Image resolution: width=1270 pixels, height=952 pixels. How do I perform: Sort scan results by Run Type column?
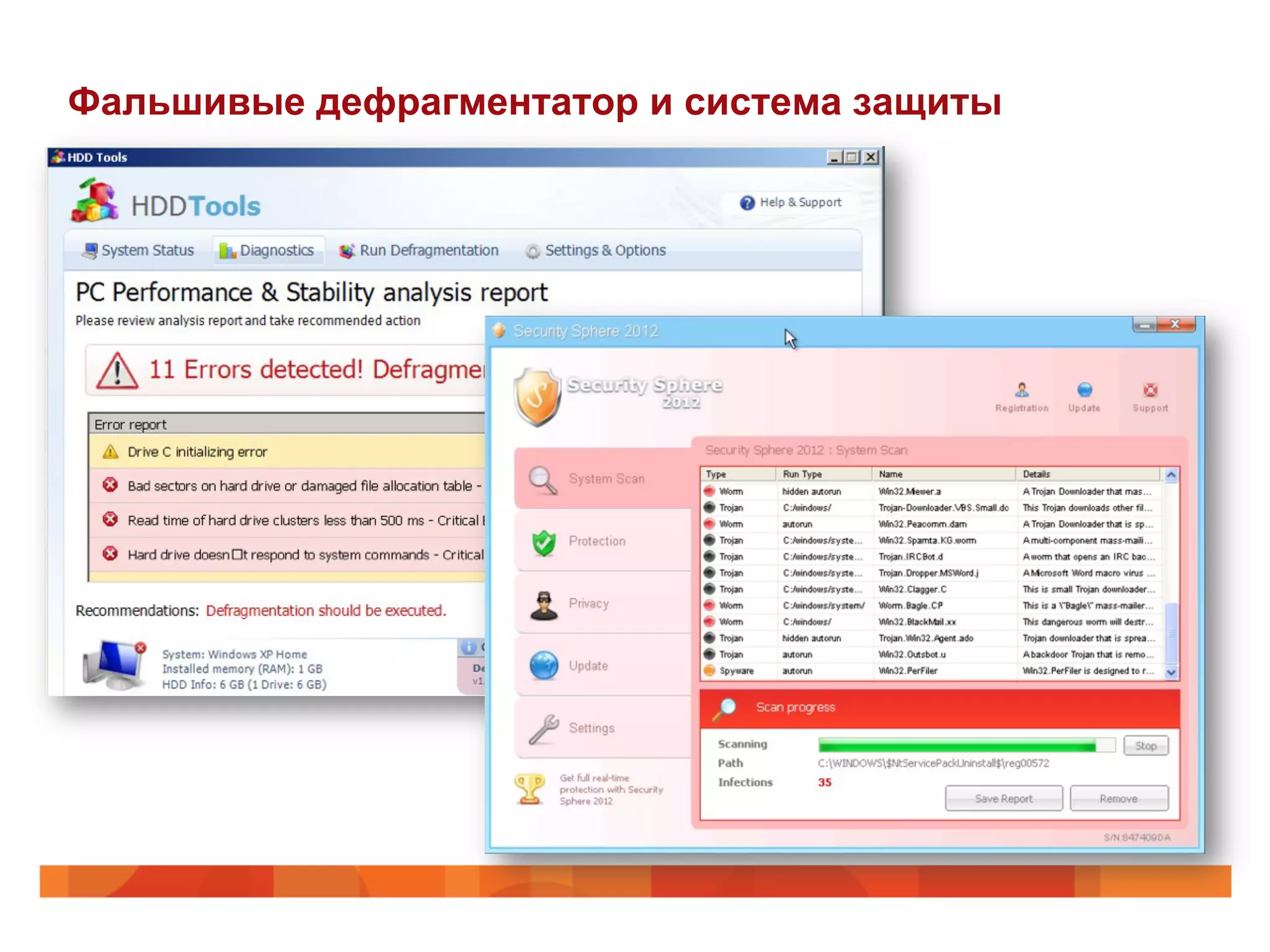point(824,474)
